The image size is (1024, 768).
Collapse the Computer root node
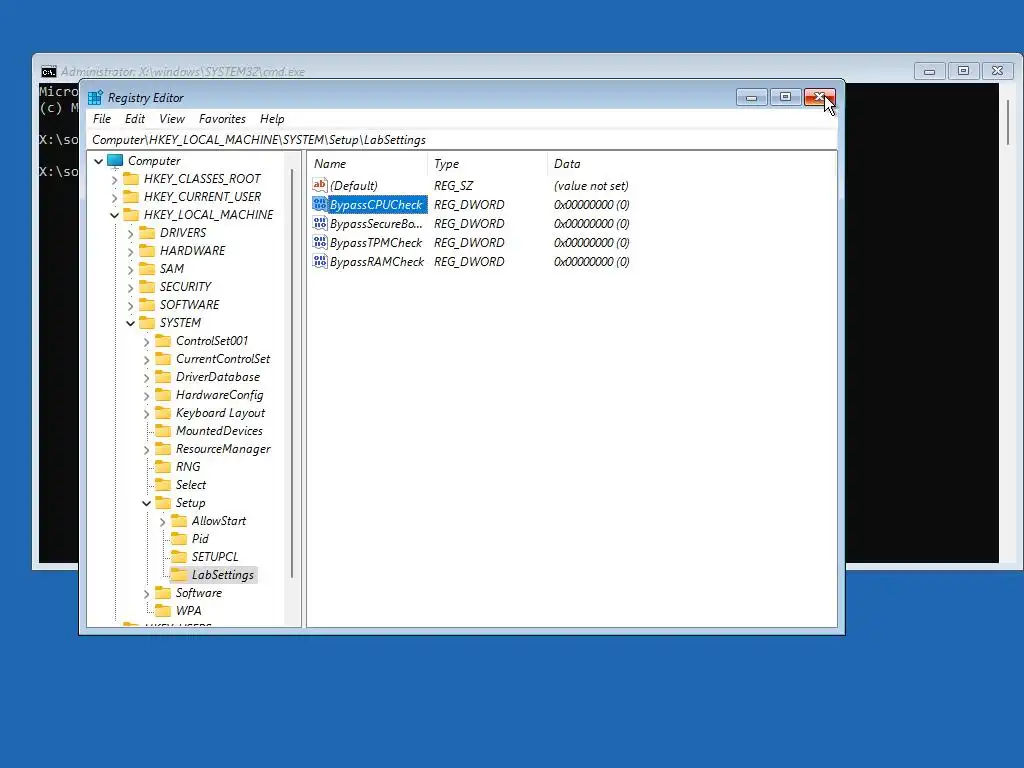pyautogui.click(x=99, y=161)
